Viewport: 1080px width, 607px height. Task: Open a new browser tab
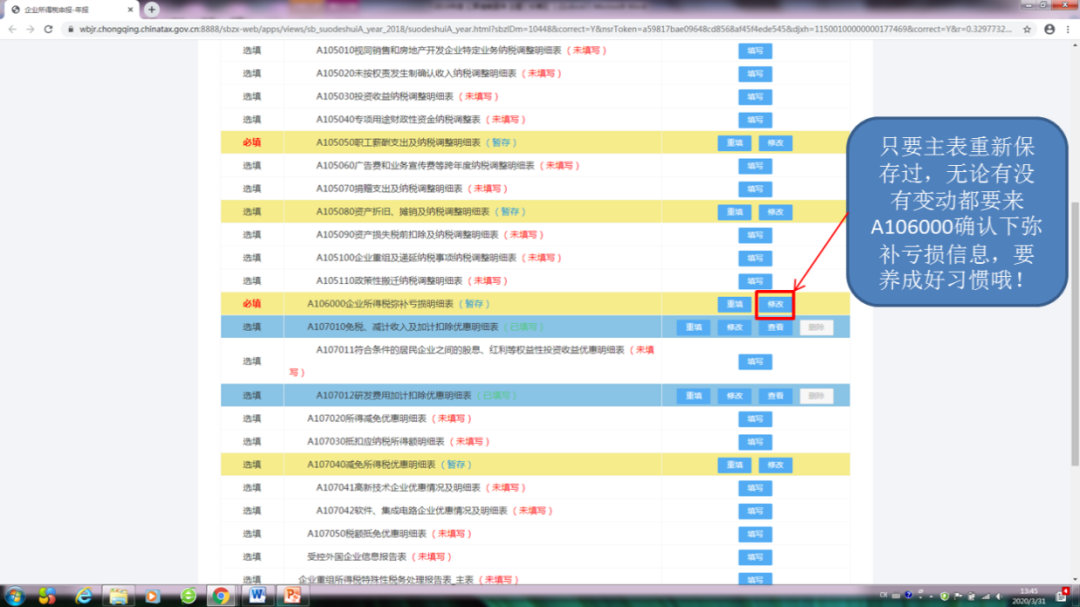pos(152,9)
